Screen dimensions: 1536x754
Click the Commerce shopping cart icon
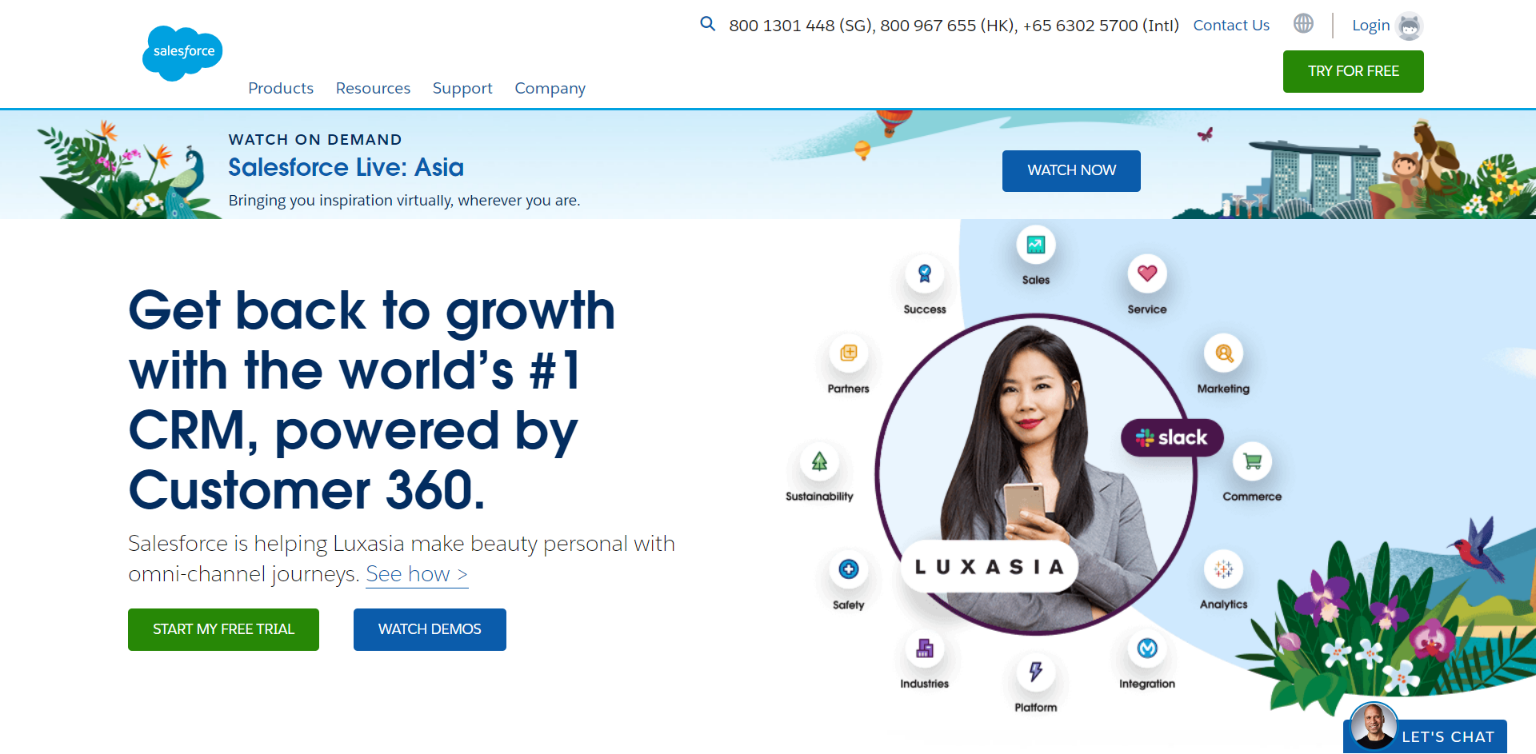pos(1251,461)
